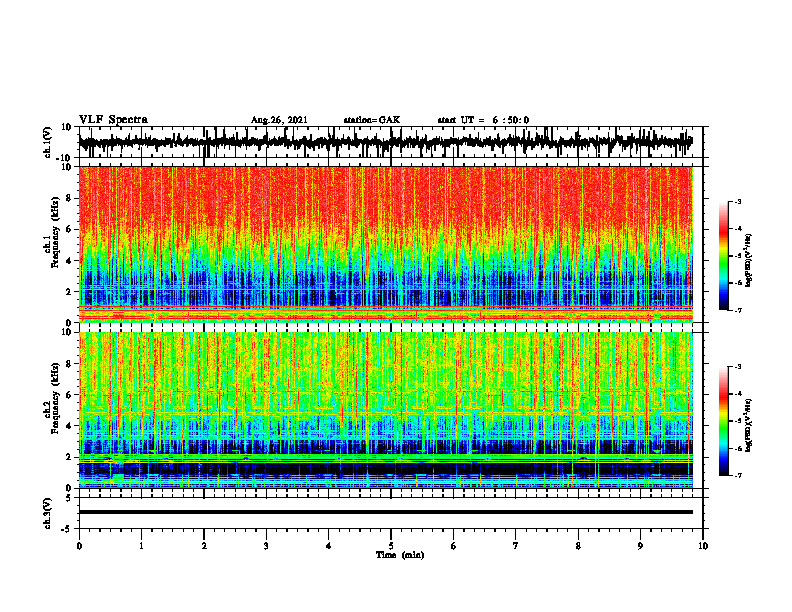Click time-axis tick label "2"

coord(204,546)
